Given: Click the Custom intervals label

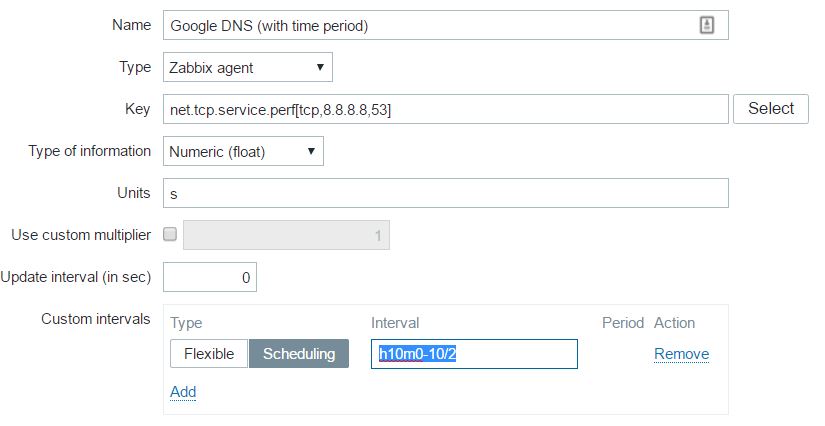Looking at the screenshot, I should tap(95, 319).
